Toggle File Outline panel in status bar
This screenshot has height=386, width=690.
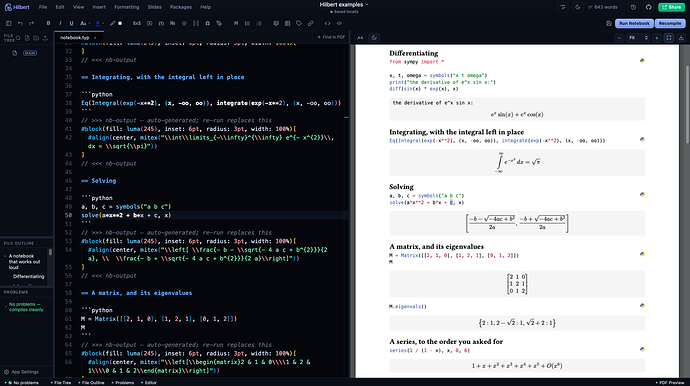(x=92, y=382)
